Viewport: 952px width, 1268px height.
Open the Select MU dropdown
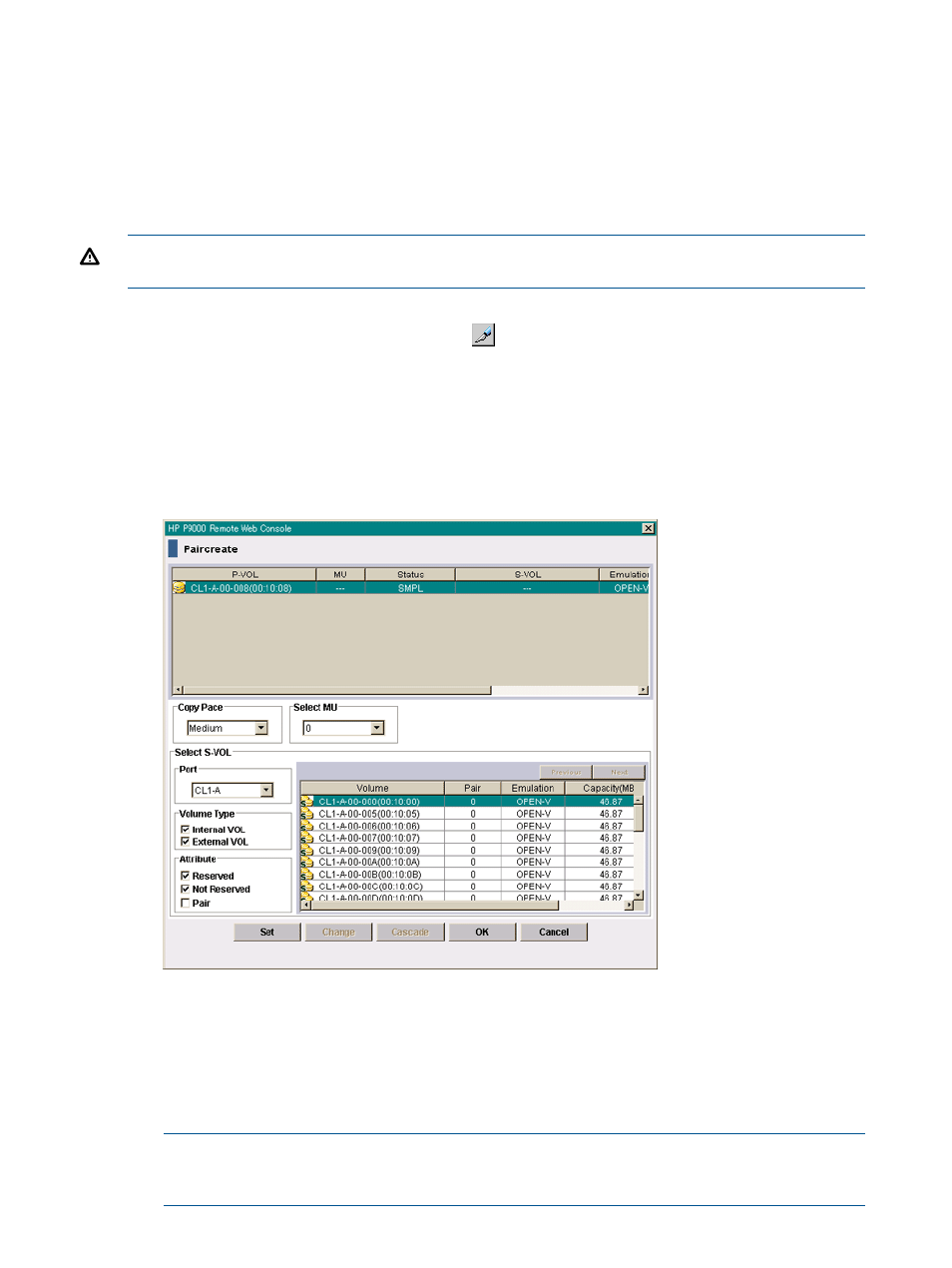[x=377, y=728]
